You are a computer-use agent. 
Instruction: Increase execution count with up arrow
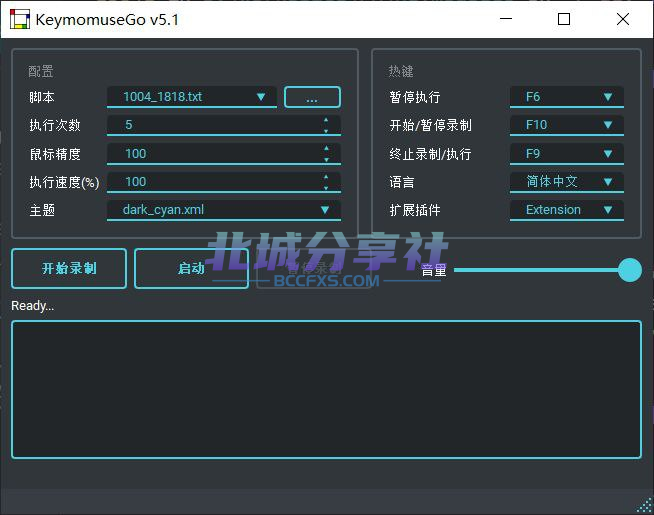tap(326, 120)
